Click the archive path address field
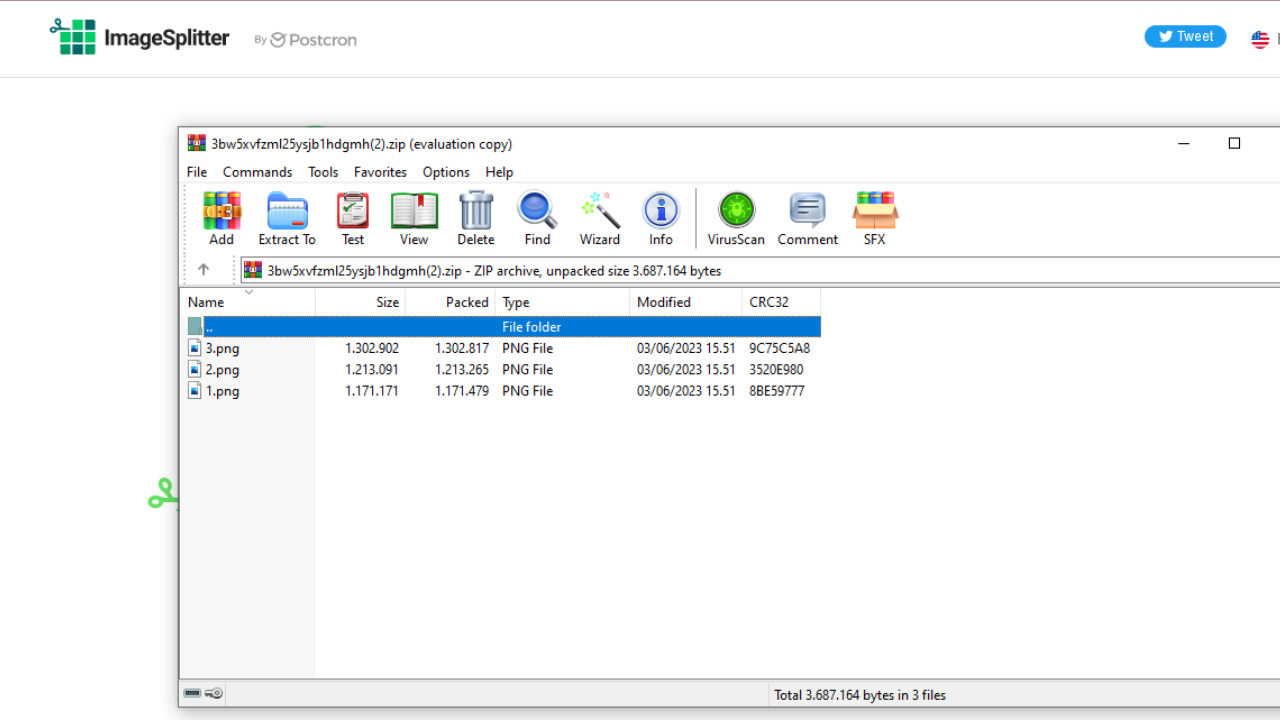Viewport: 1280px width, 720px height. click(760, 270)
